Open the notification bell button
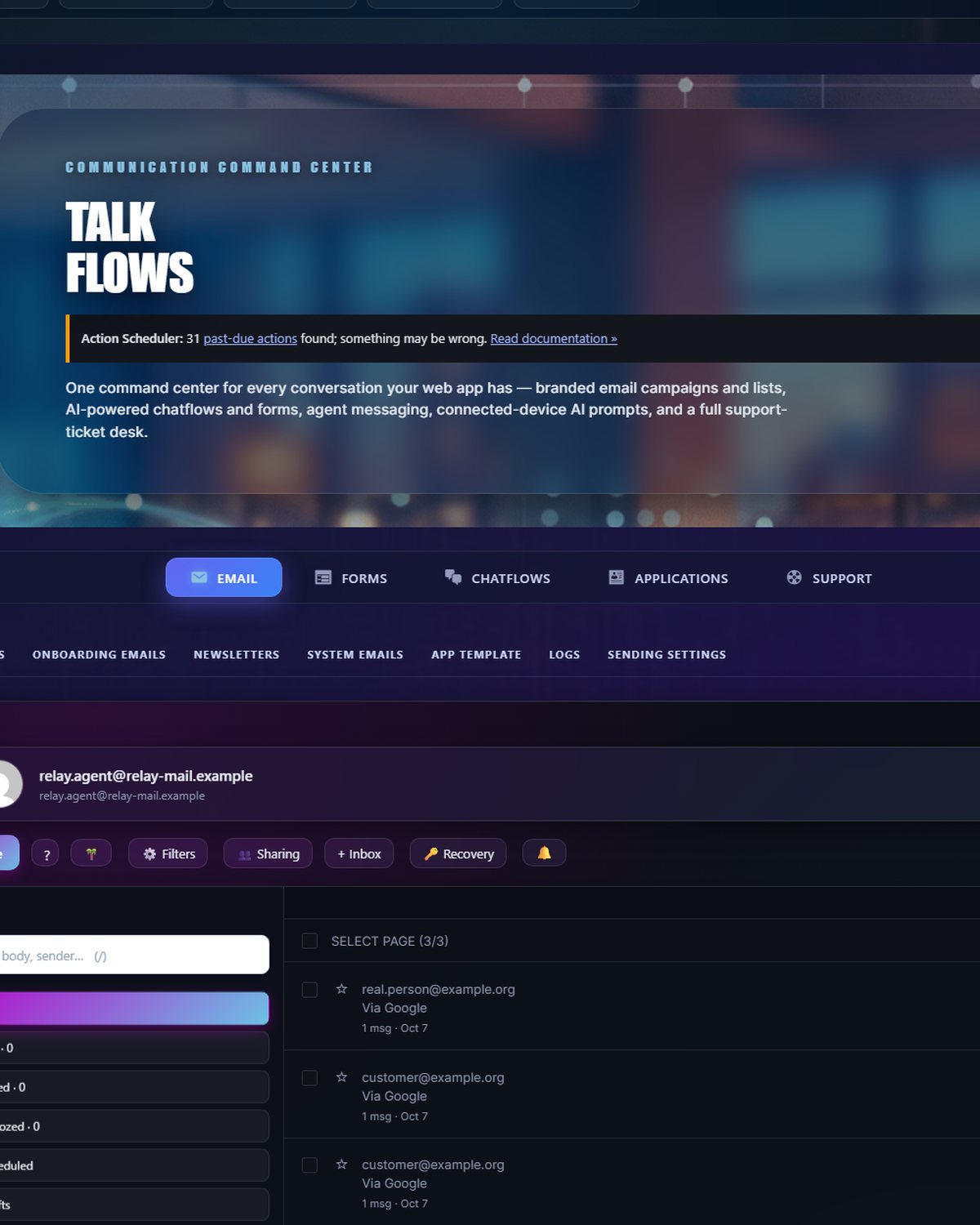The image size is (980, 1225). pos(544,853)
